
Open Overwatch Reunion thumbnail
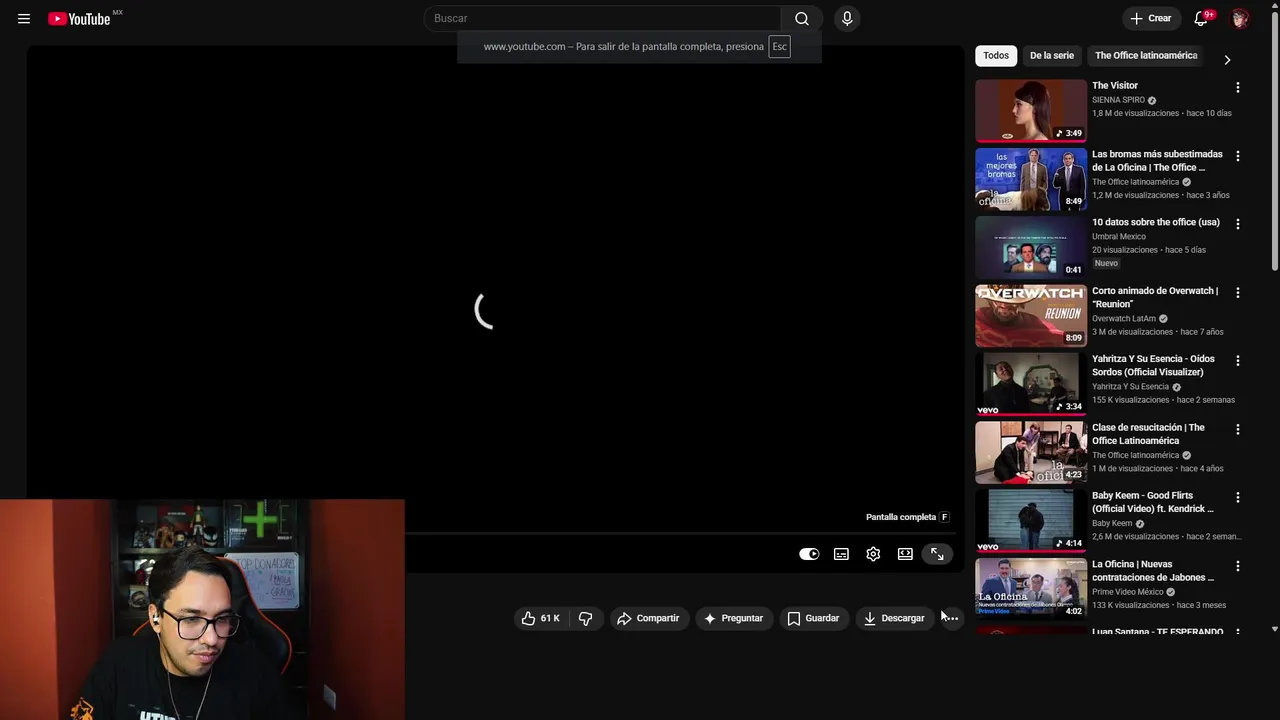tap(1031, 316)
